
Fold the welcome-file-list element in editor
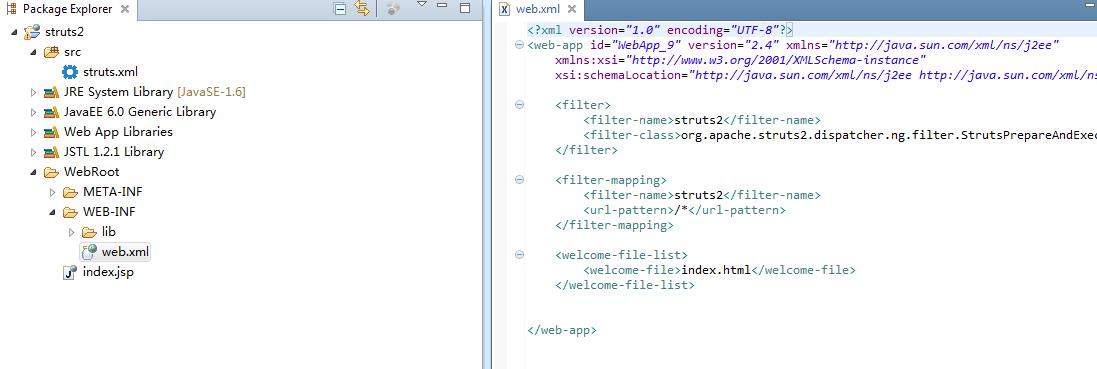[519, 255]
